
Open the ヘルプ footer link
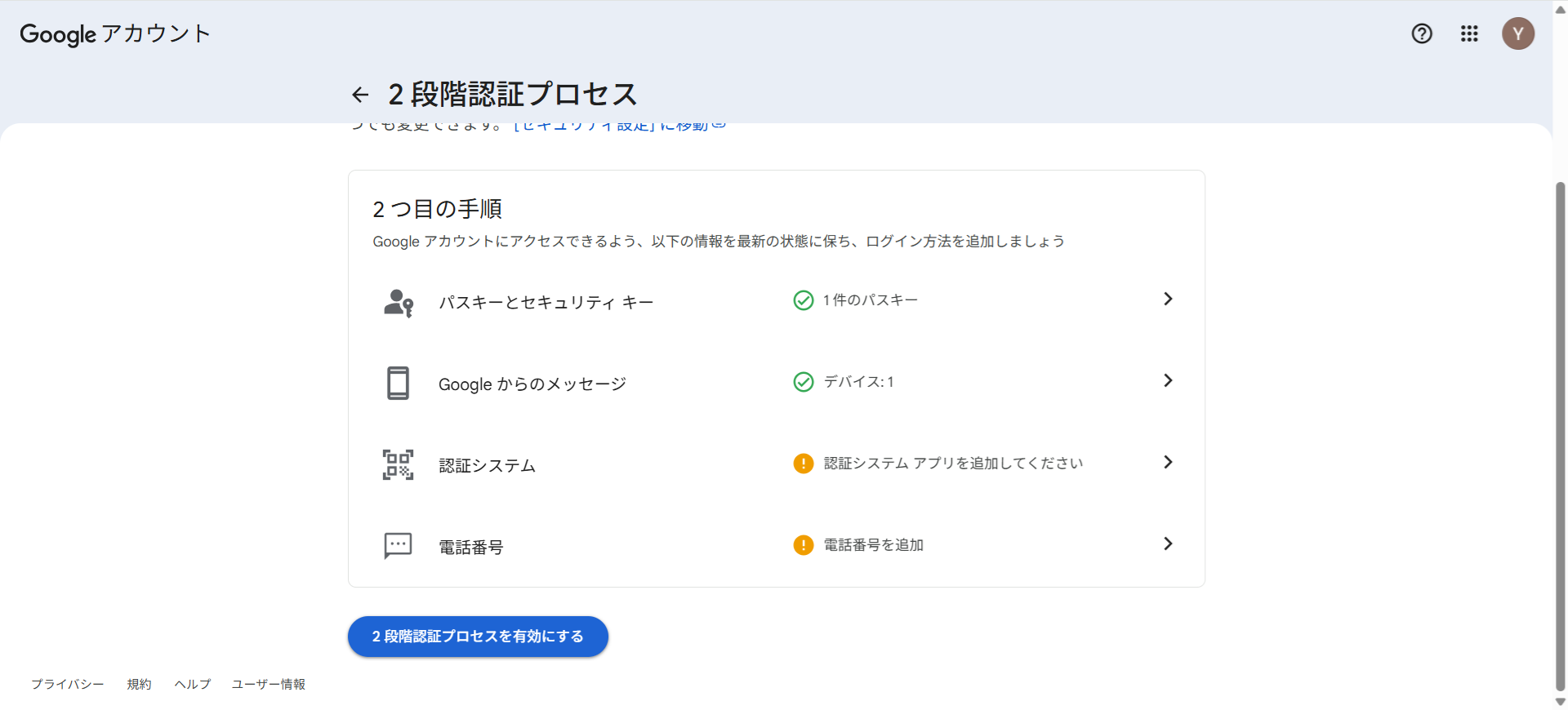tap(192, 684)
